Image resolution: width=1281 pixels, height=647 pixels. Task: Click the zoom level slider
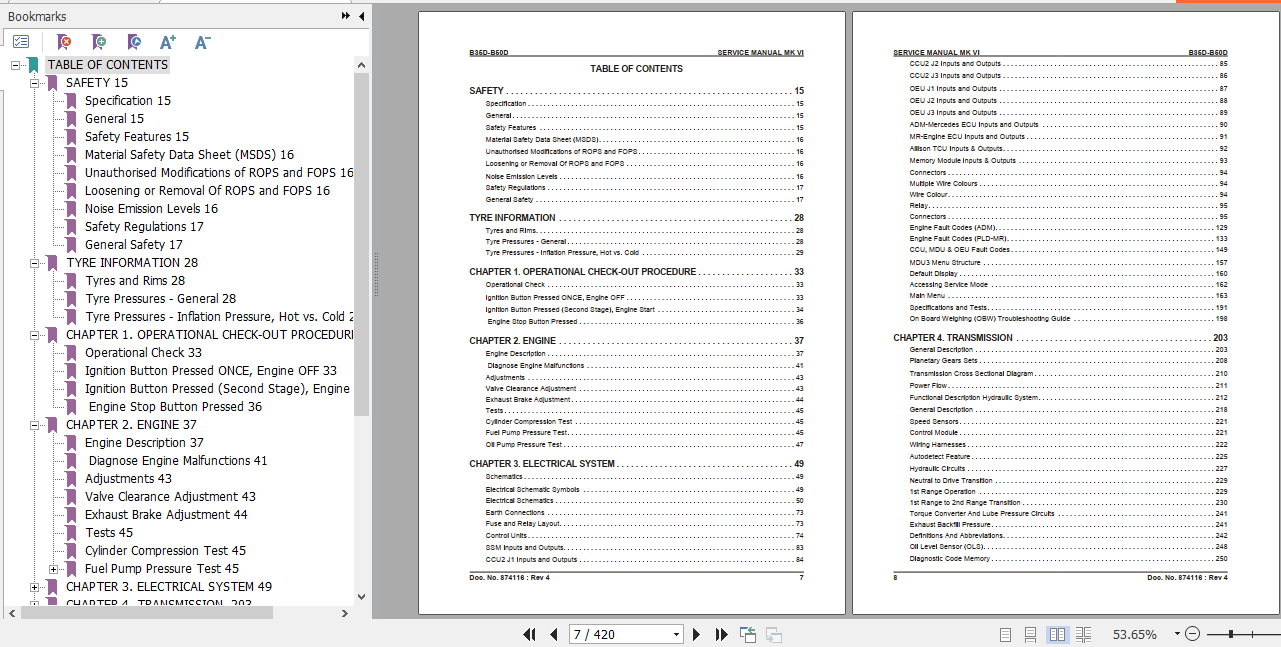click(1231, 634)
